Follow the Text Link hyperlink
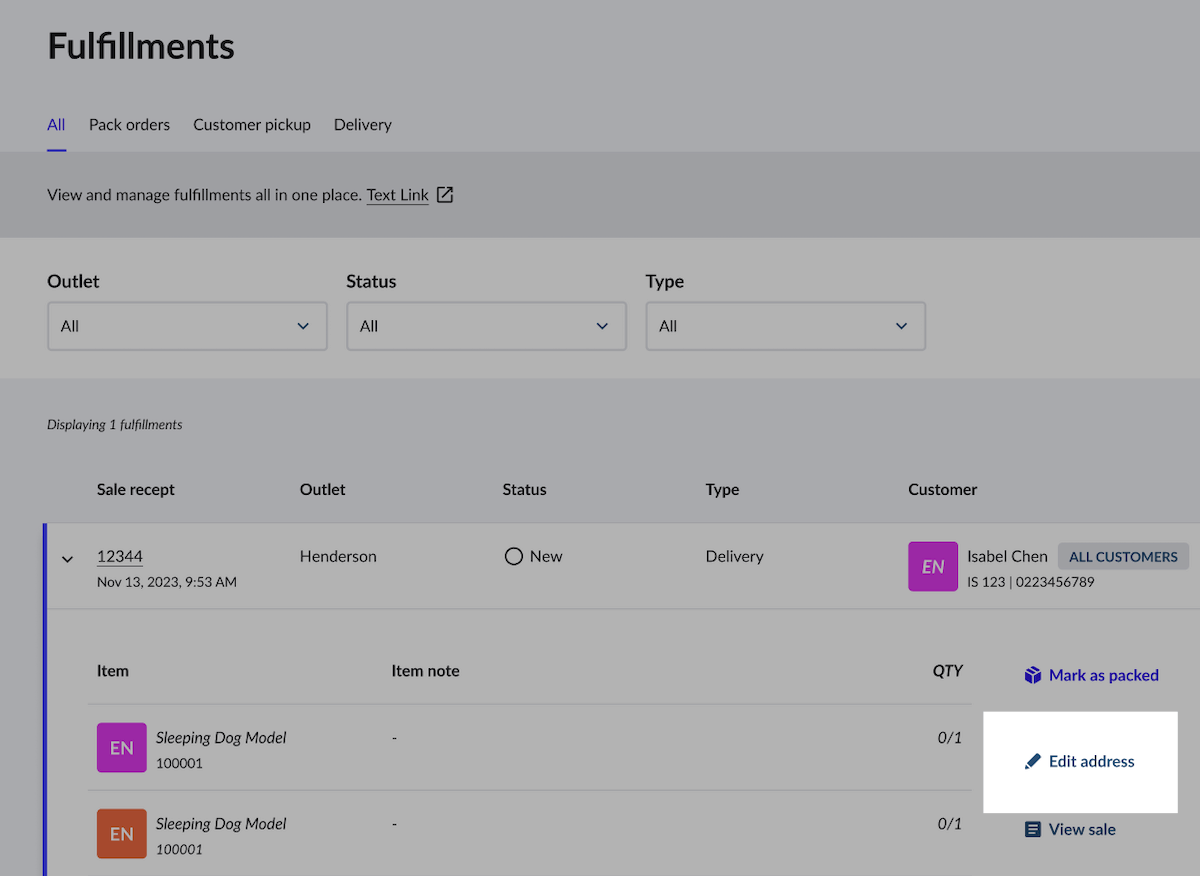This screenshot has width=1200, height=876. point(398,195)
